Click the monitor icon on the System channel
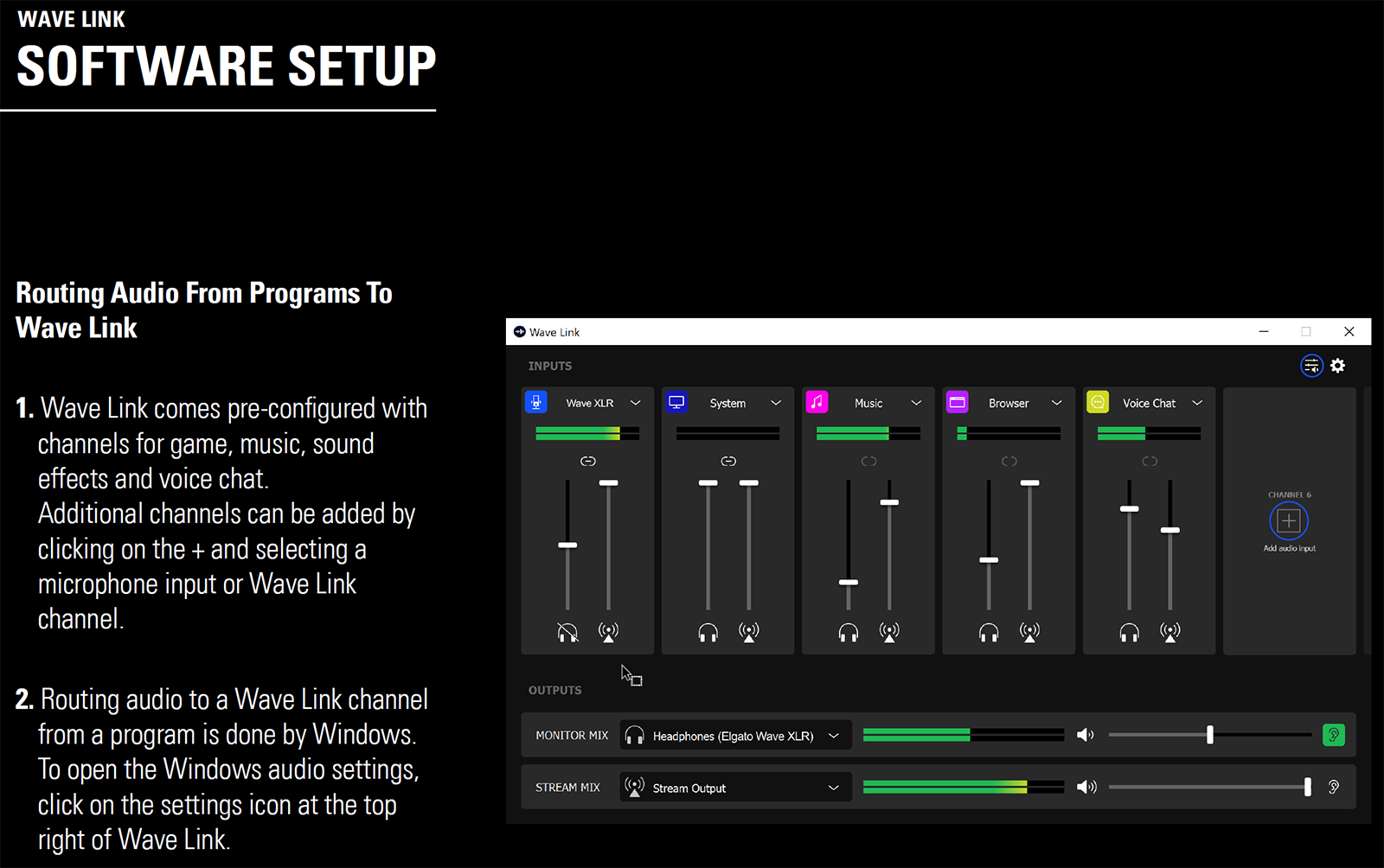 pos(676,402)
